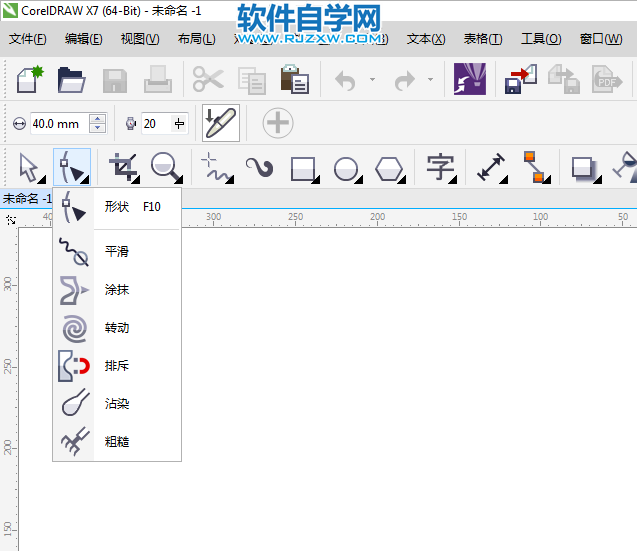The height and width of the screenshot is (551, 637).
Task: Choose 排斥 repel tool from flyout
Action: [117, 366]
